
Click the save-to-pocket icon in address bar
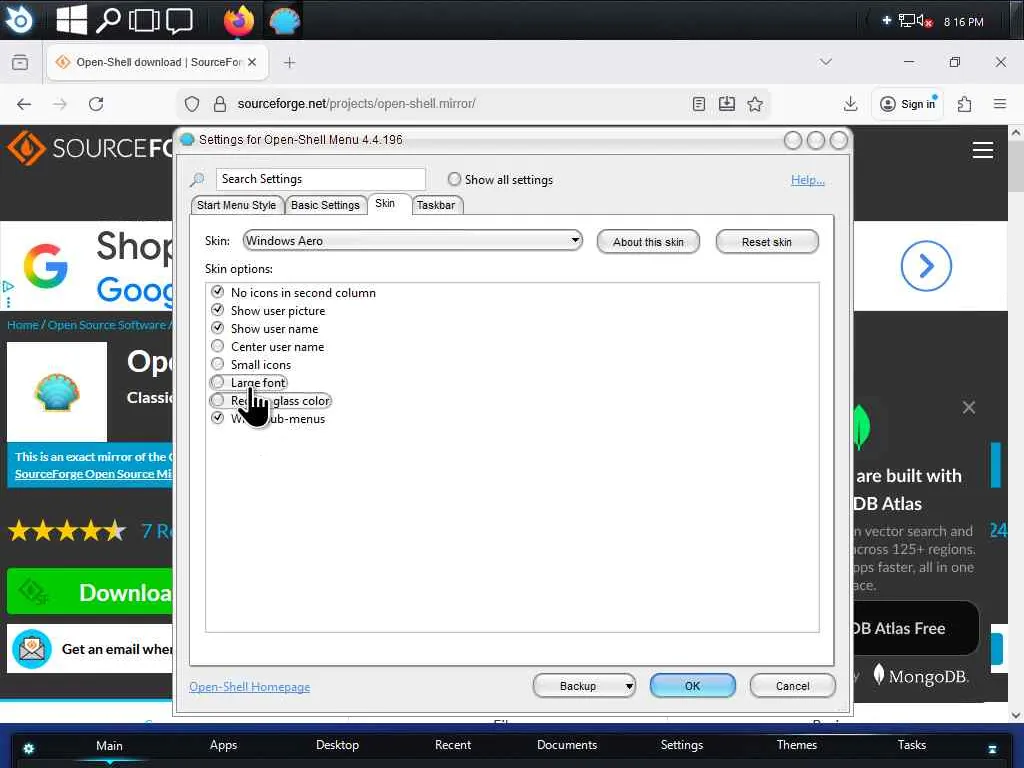tap(727, 104)
